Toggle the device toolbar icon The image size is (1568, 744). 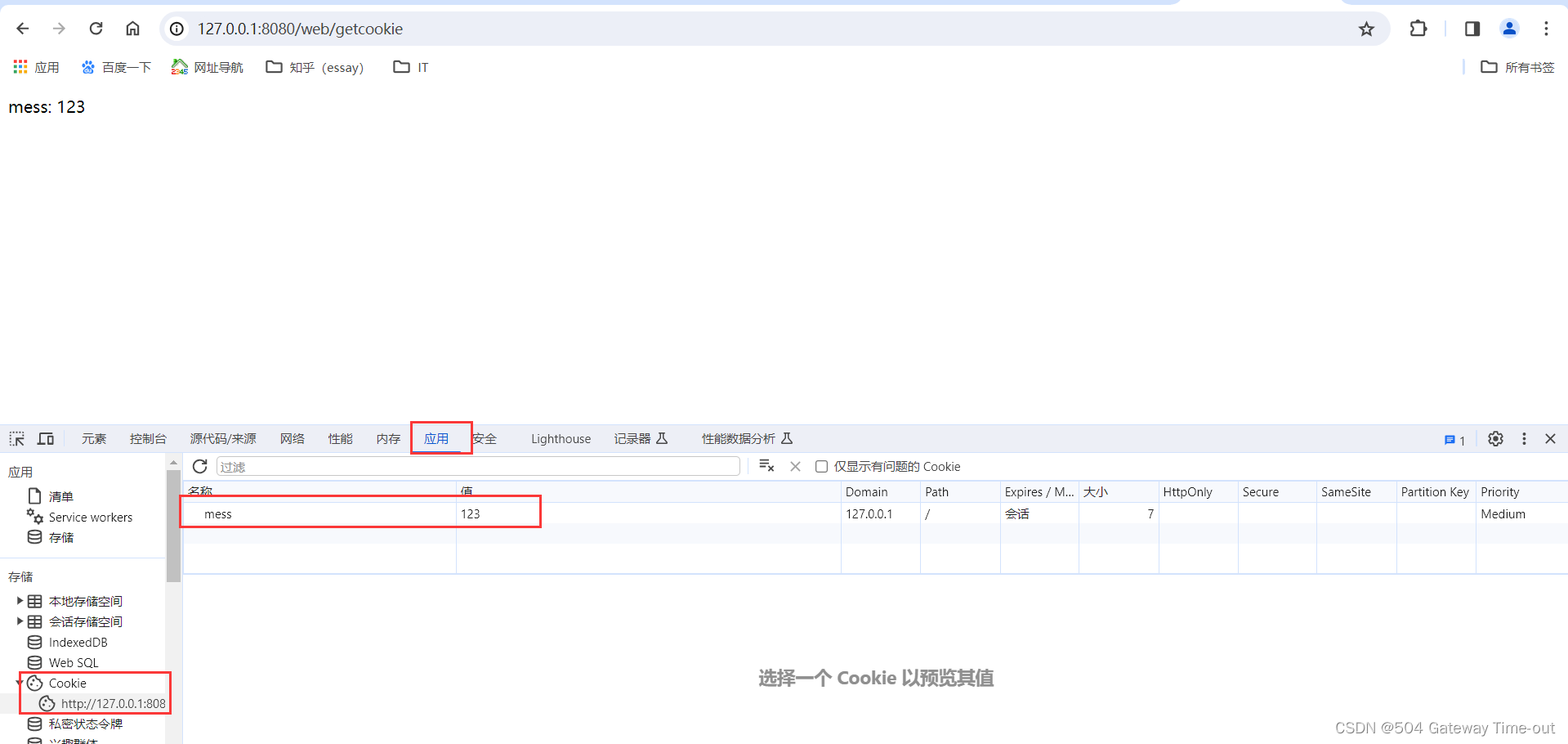[46, 439]
